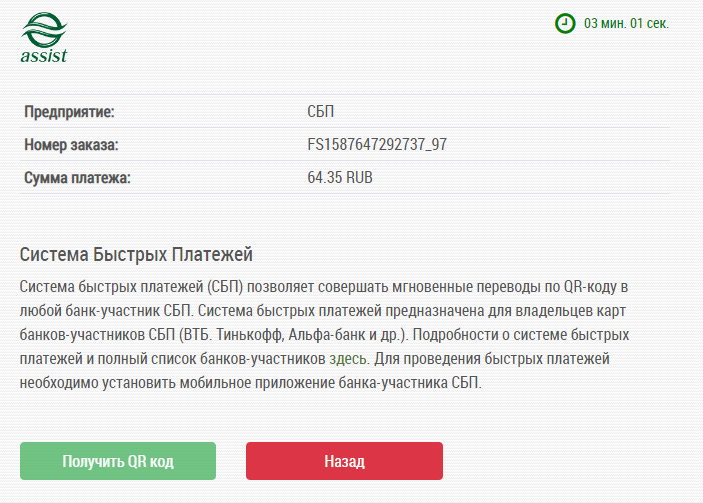Click the green clock timer icon

(565, 22)
